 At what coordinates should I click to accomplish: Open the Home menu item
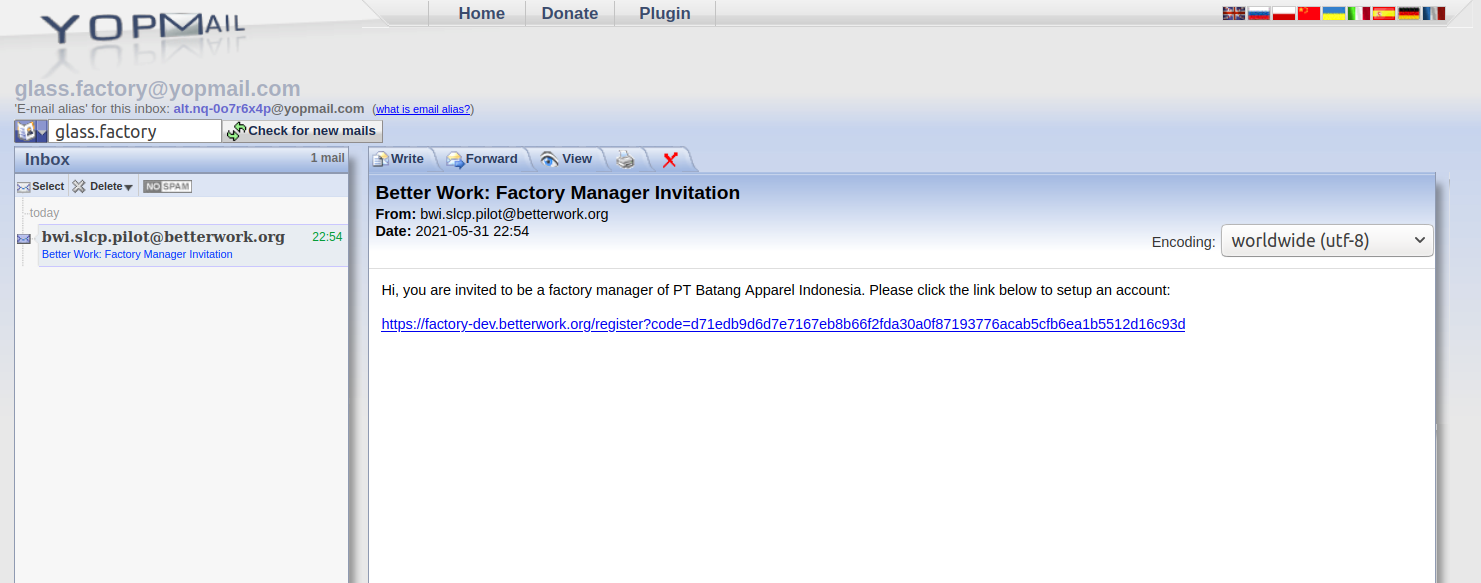(481, 13)
